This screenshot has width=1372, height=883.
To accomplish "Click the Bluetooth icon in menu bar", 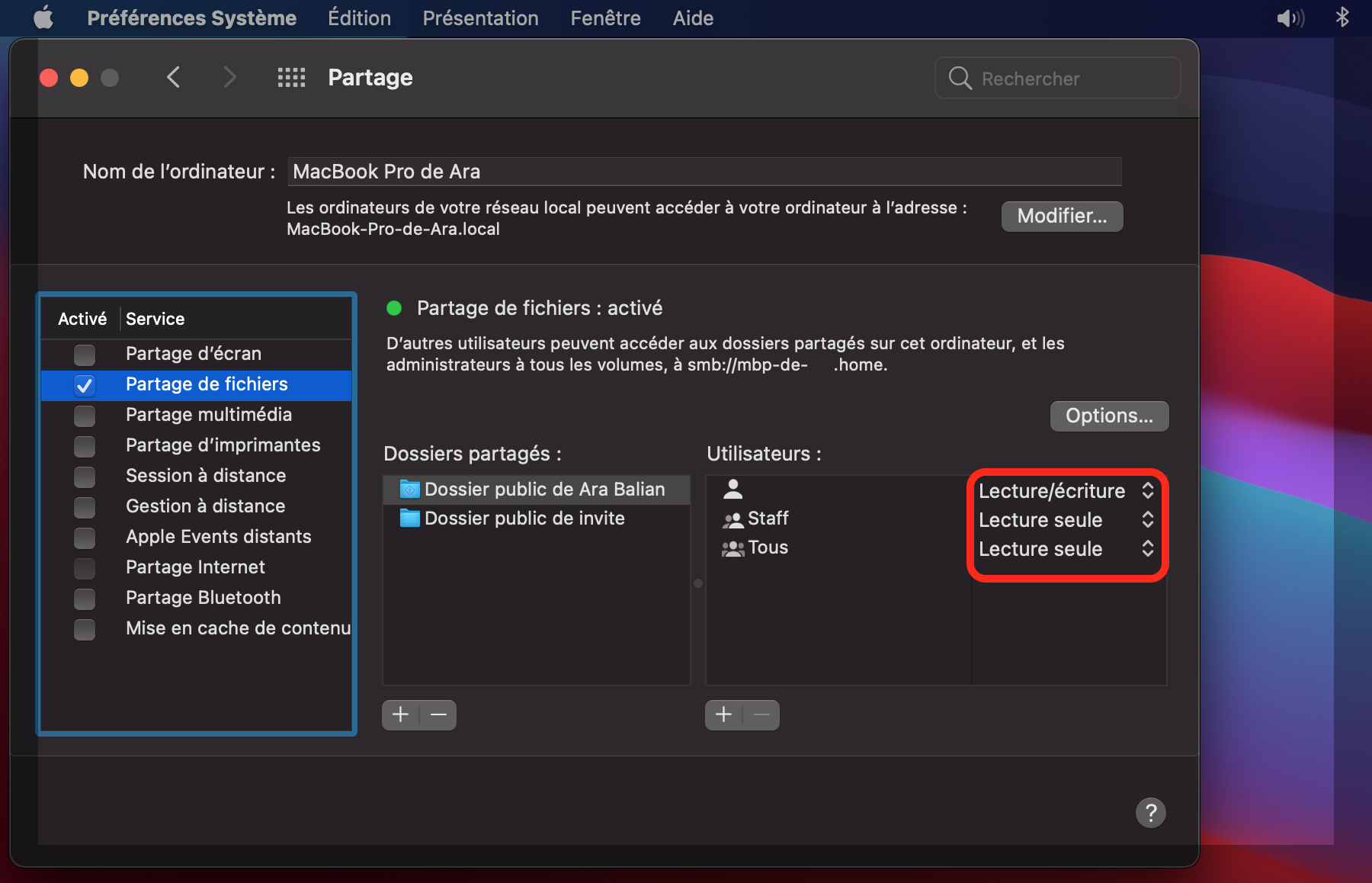I will click(x=1342, y=17).
